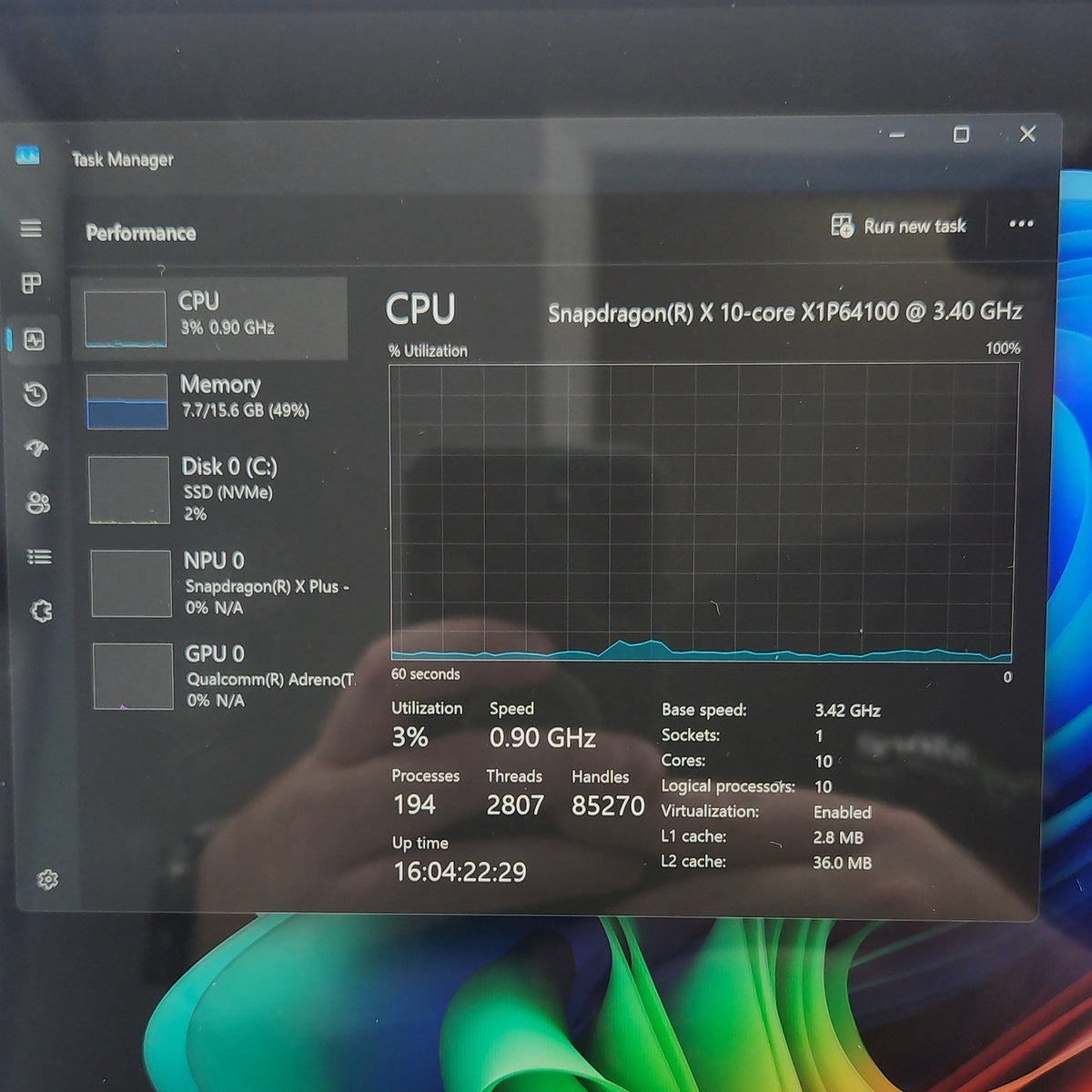Select the Performance page icon

click(x=35, y=340)
